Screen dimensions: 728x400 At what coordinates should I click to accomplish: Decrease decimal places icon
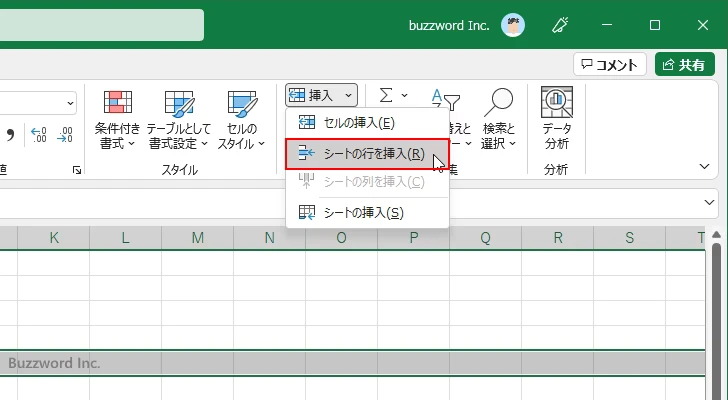(65, 135)
